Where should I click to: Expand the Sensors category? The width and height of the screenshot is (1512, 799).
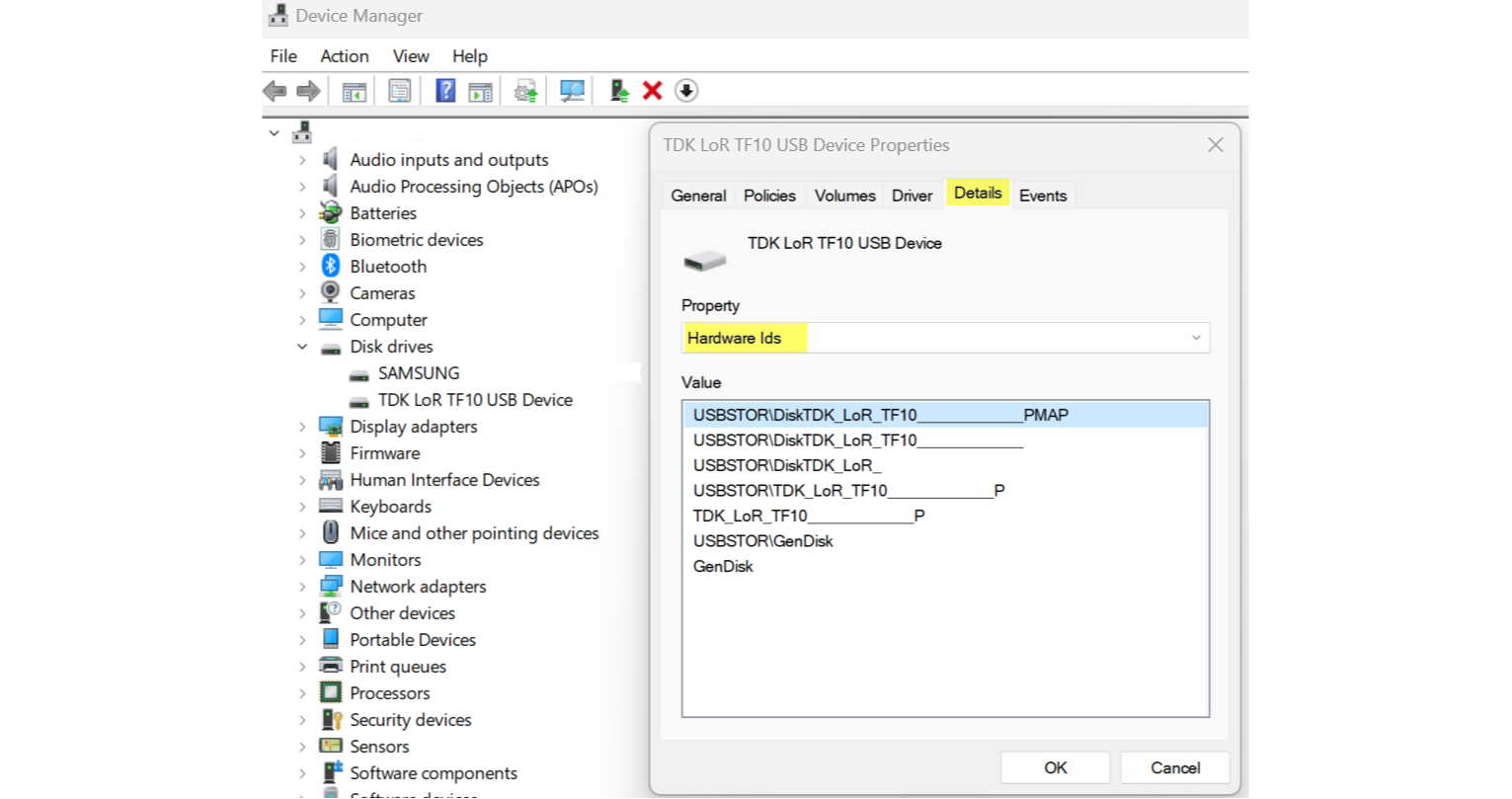(x=302, y=747)
